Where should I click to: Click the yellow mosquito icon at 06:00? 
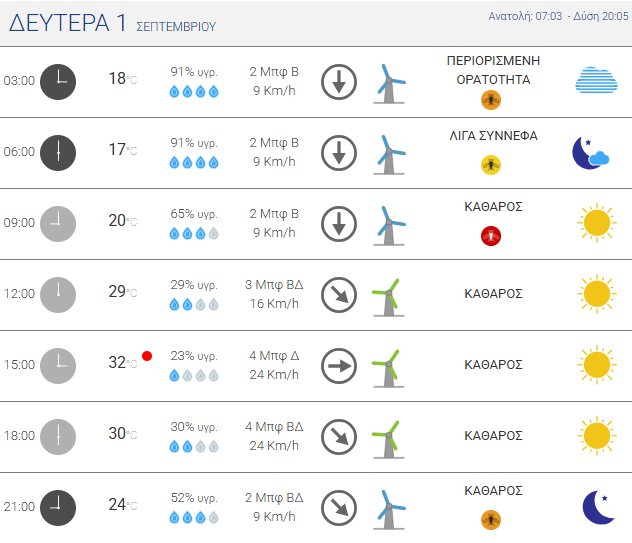(490, 164)
